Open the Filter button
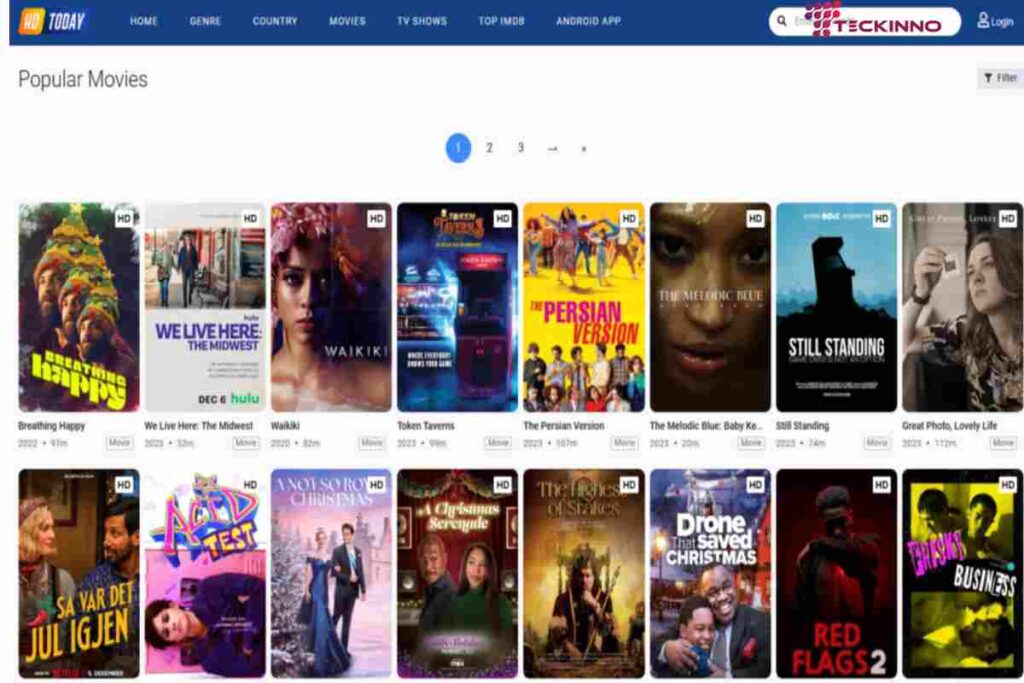Image resolution: width=1024 pixels, height=683 pixels. click(x=1000, y=78)
